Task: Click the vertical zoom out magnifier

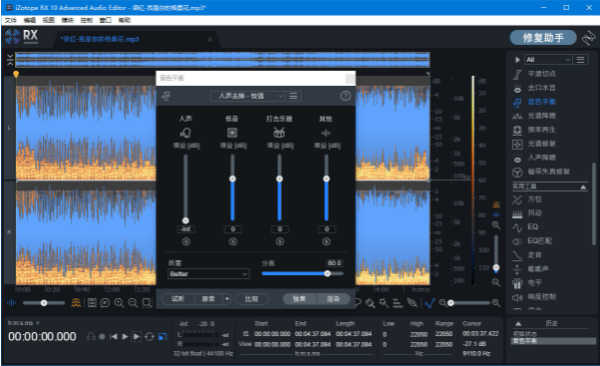Action: [496, 283]
